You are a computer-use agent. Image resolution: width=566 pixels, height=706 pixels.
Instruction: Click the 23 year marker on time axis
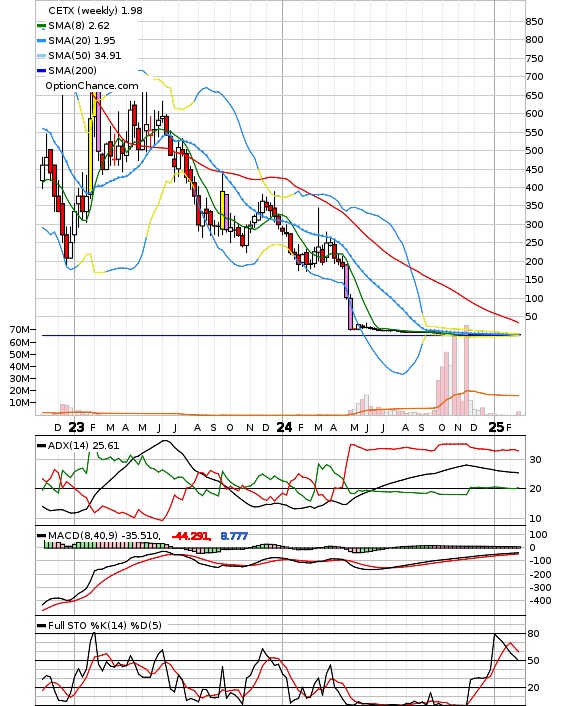pos(77,427)
